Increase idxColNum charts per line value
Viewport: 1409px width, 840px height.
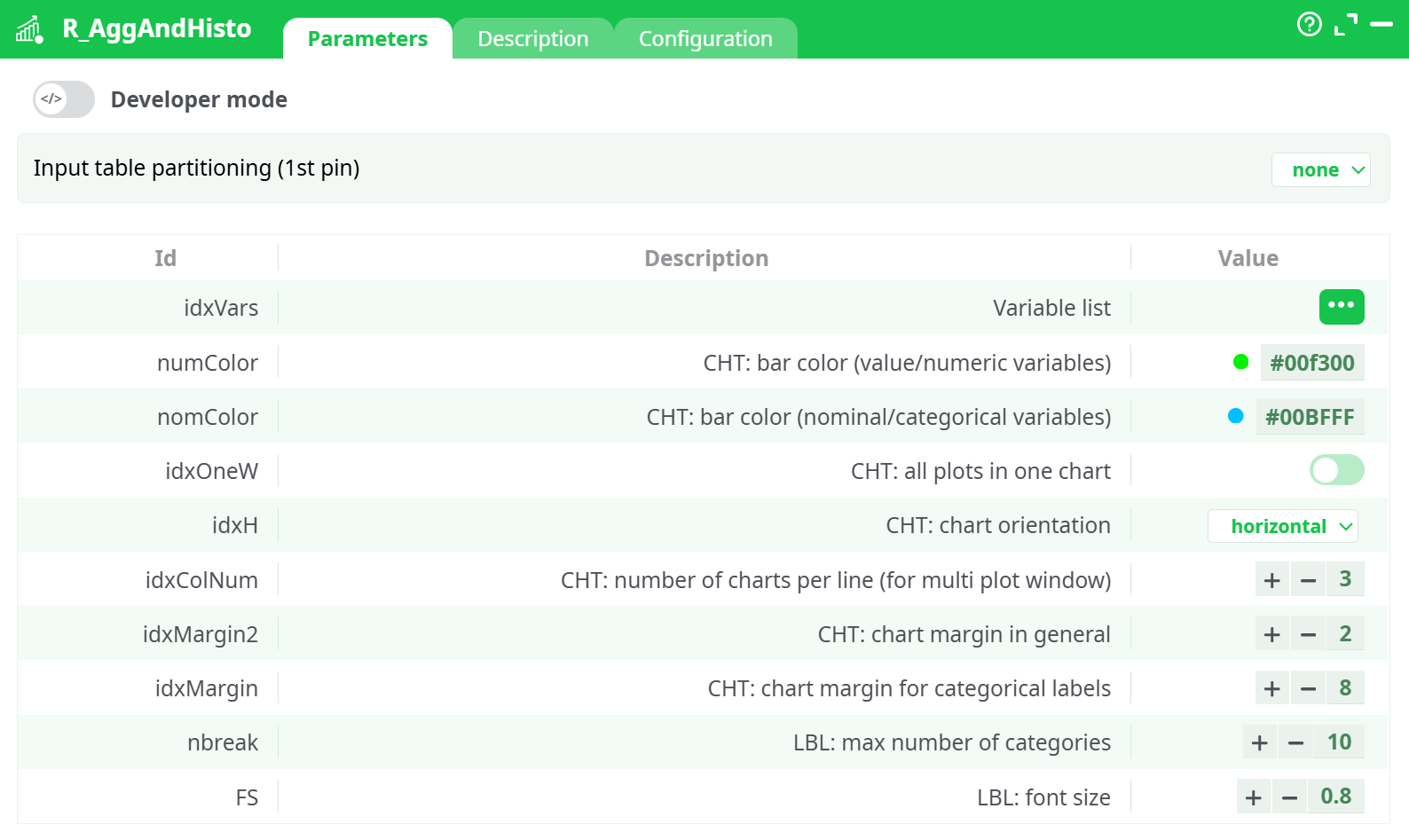point(1271,580)
